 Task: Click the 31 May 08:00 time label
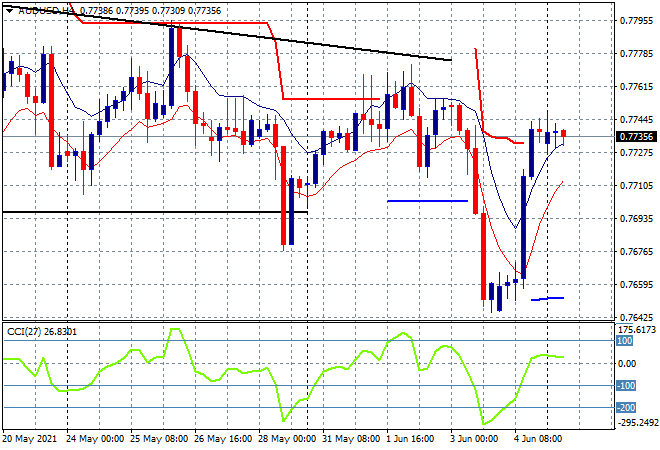(x=351, y=439)
